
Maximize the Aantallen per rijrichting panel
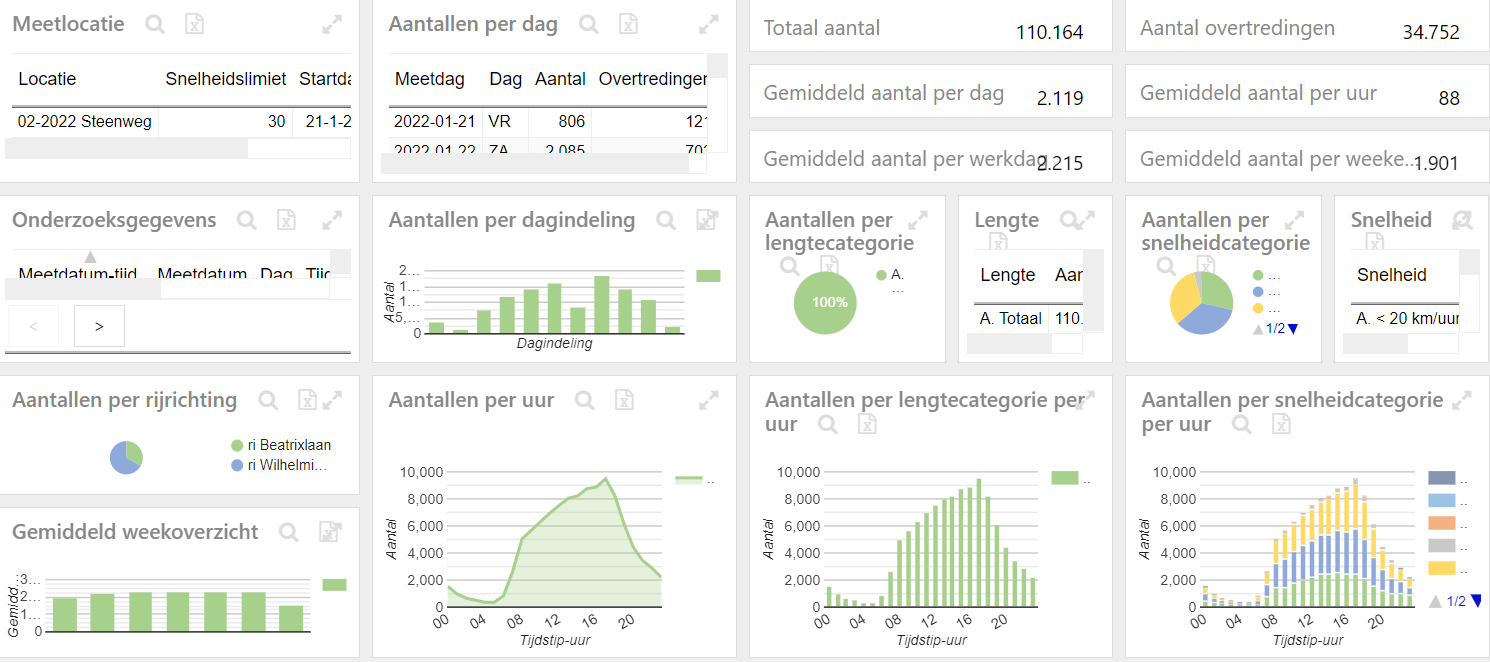point(333,400)
